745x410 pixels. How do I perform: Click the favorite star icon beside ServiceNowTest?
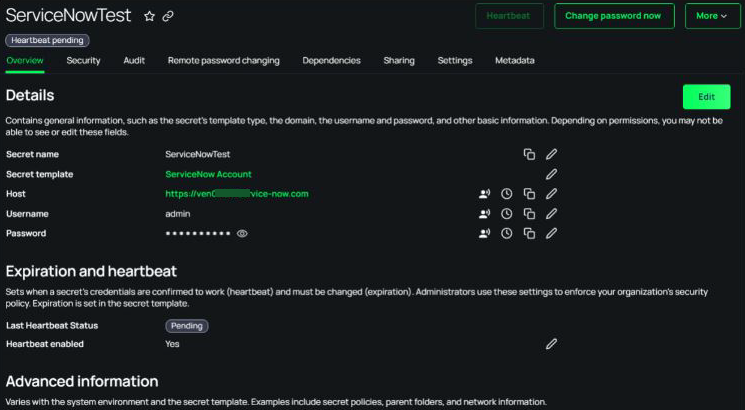(149, 16)
